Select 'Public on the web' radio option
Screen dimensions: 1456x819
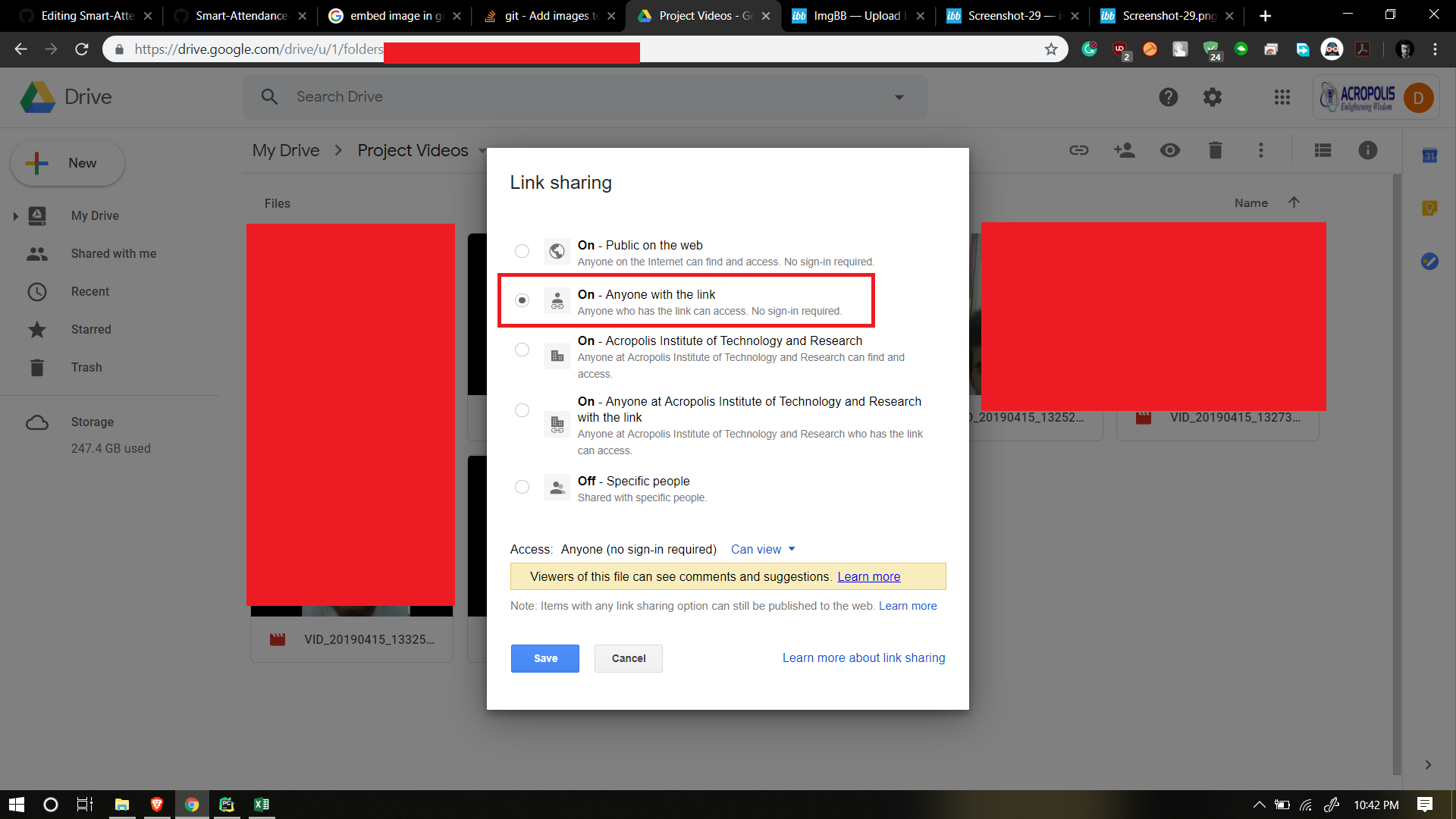click(522, 251)
